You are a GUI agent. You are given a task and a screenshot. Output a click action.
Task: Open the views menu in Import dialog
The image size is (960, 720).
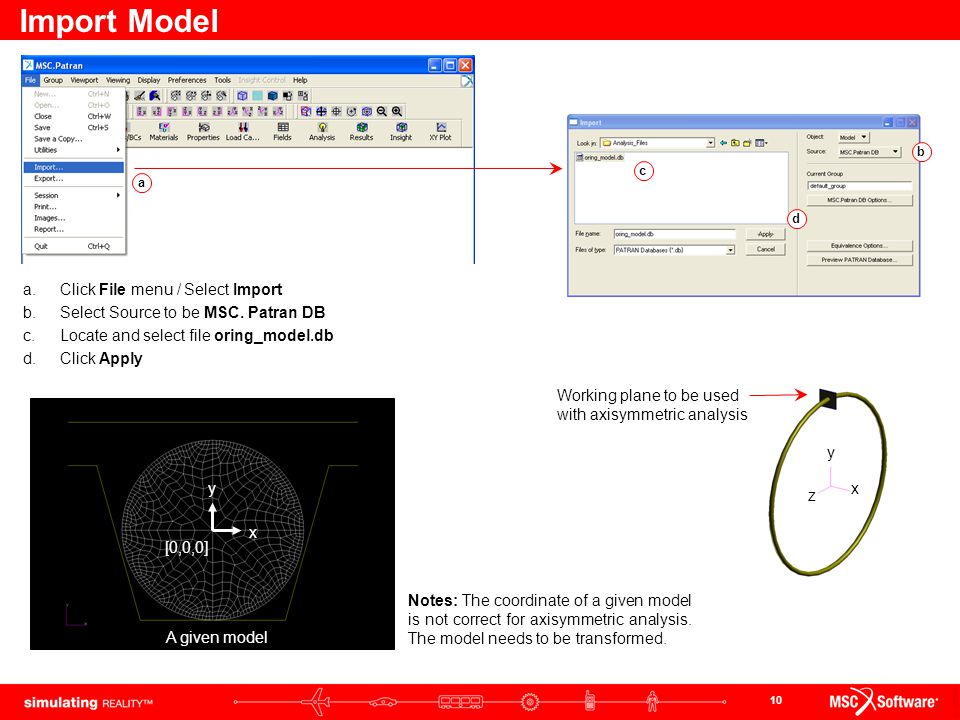[x=761, y=143]
